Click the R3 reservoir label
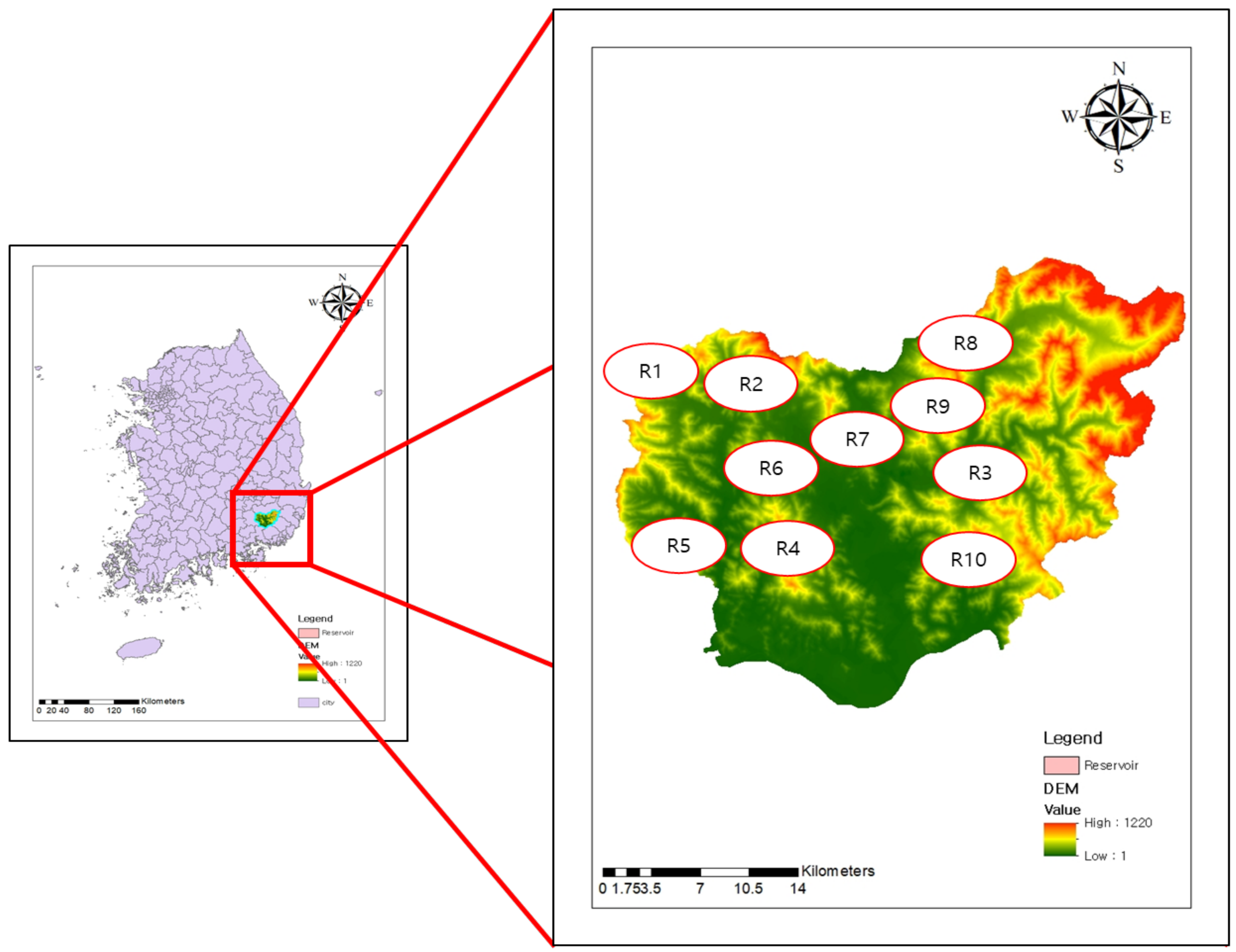 coord(980,473)
